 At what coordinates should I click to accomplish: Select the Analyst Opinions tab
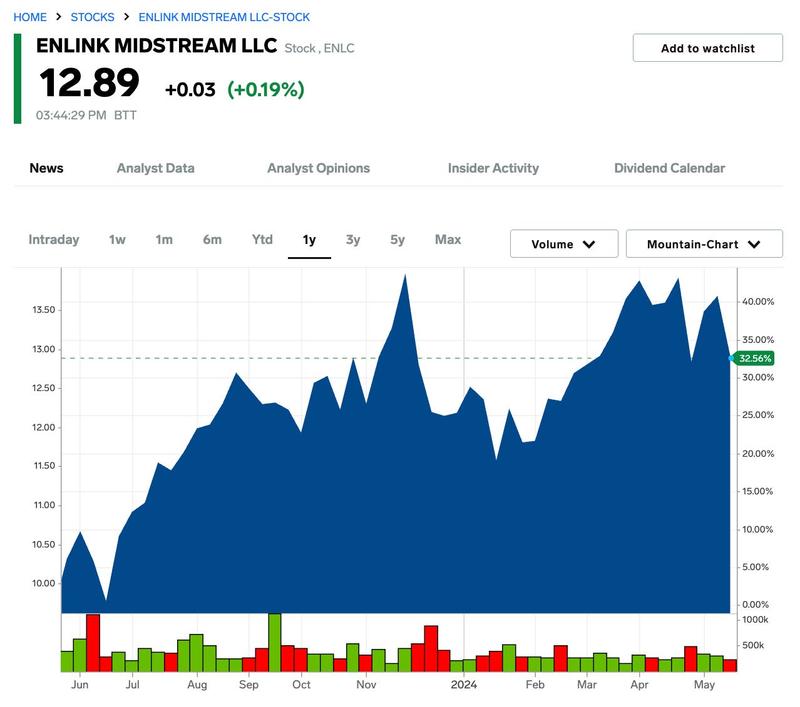click(318, 168)
